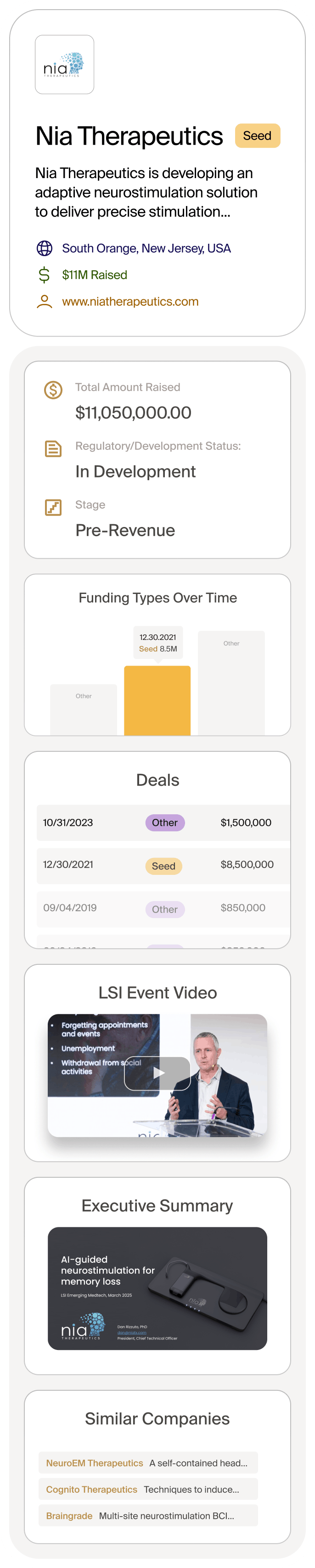
Task: Click the Seed tag in 12/30/2021 deal
Action: [163, 866]
